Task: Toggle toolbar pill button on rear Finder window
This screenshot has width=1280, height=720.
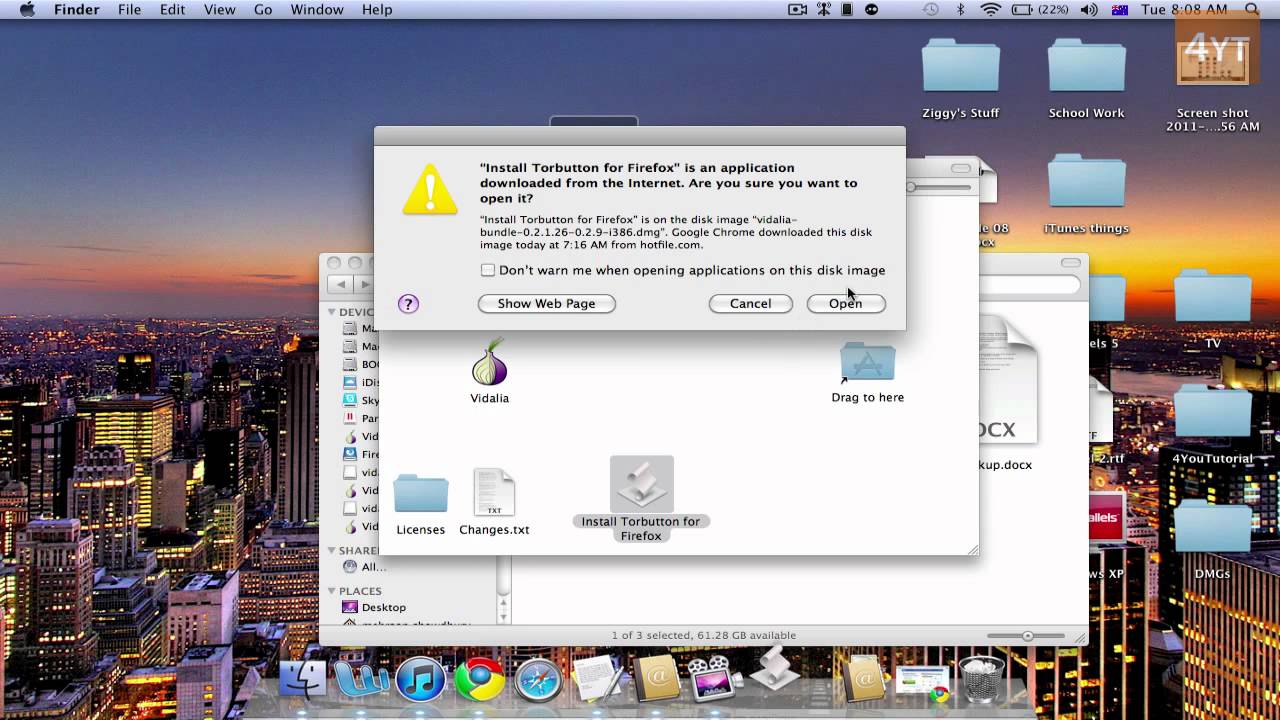Action: (1071, 262)
